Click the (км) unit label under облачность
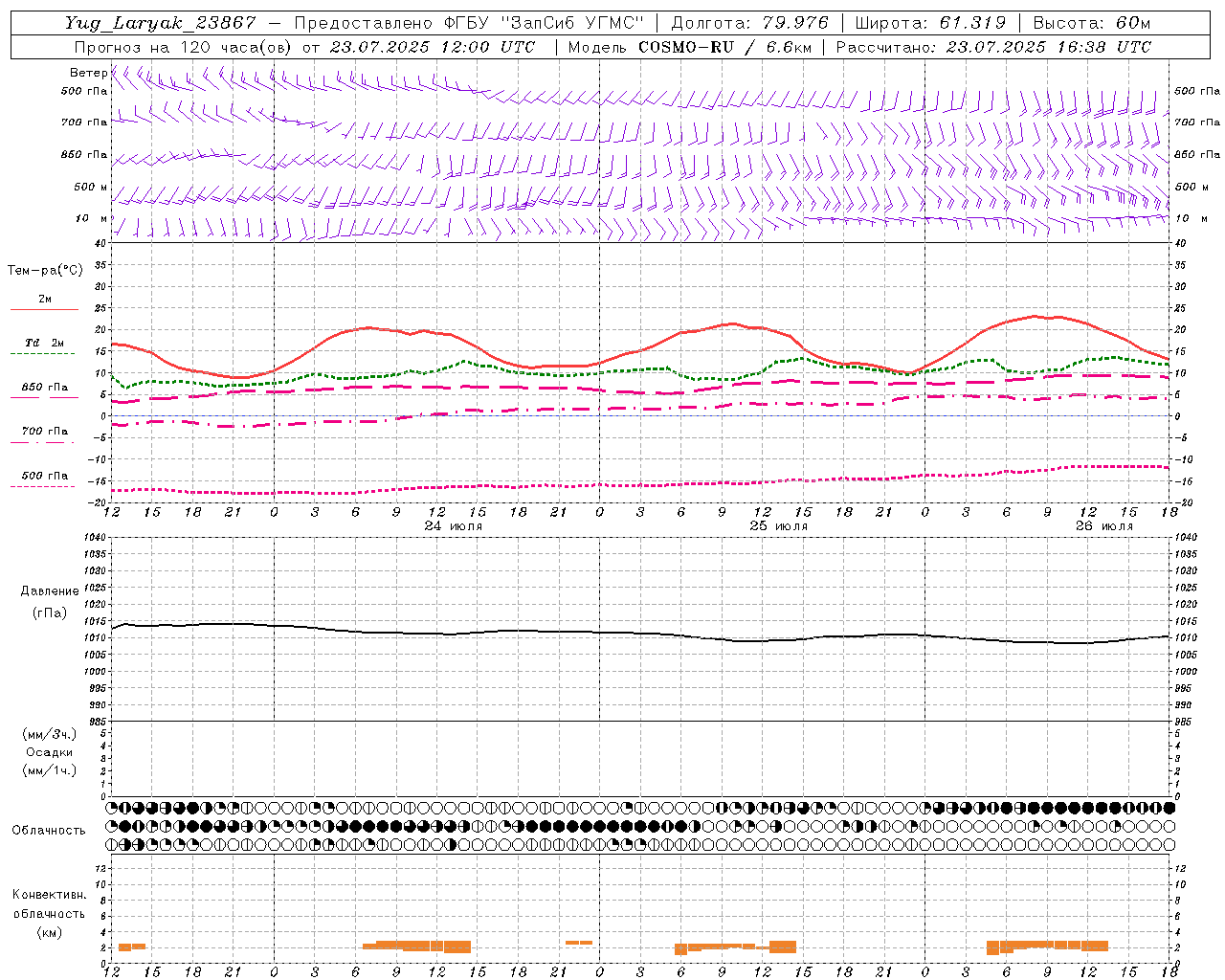This screenshot has height=980, width=1225. click(x=49, y=932)
